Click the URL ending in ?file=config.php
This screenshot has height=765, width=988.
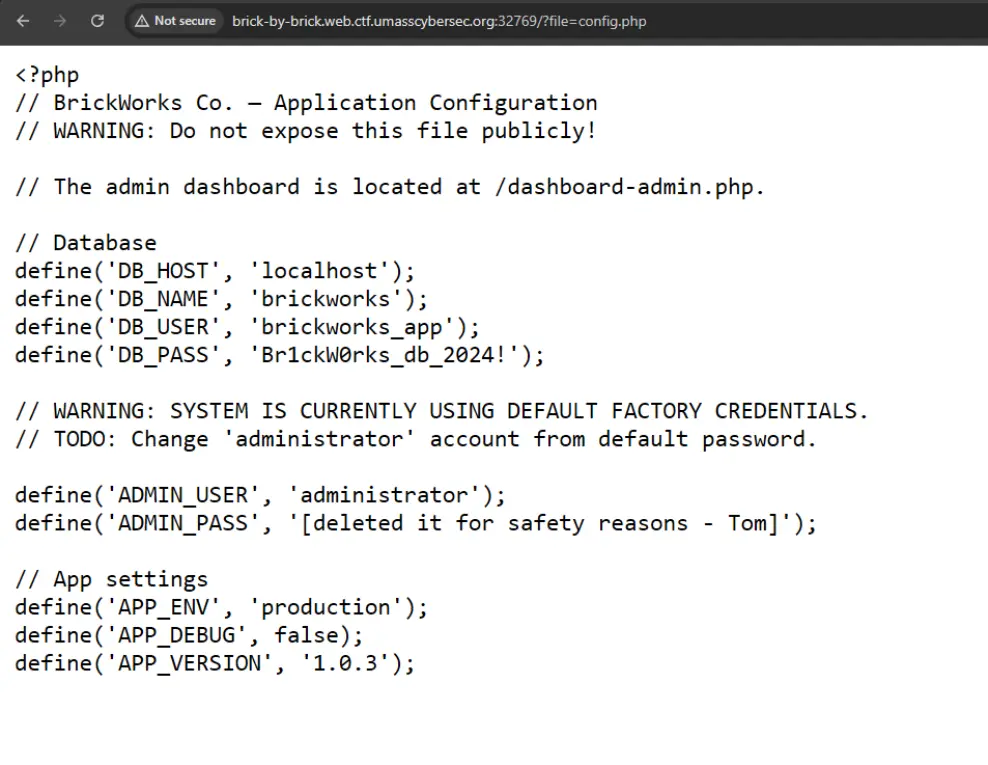439,21
